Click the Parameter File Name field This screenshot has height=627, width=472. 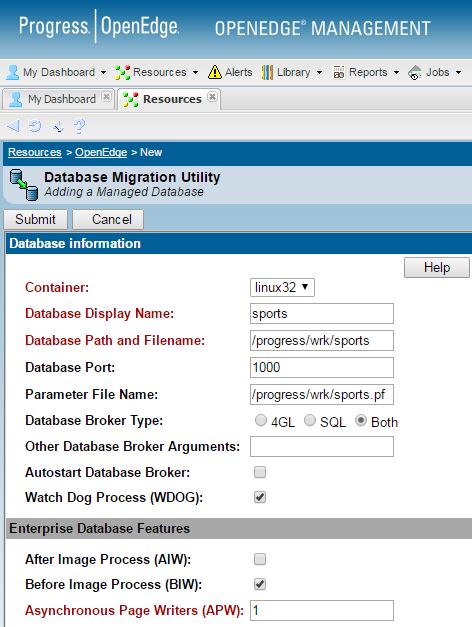pyautogui.click(x=322, y=394)
